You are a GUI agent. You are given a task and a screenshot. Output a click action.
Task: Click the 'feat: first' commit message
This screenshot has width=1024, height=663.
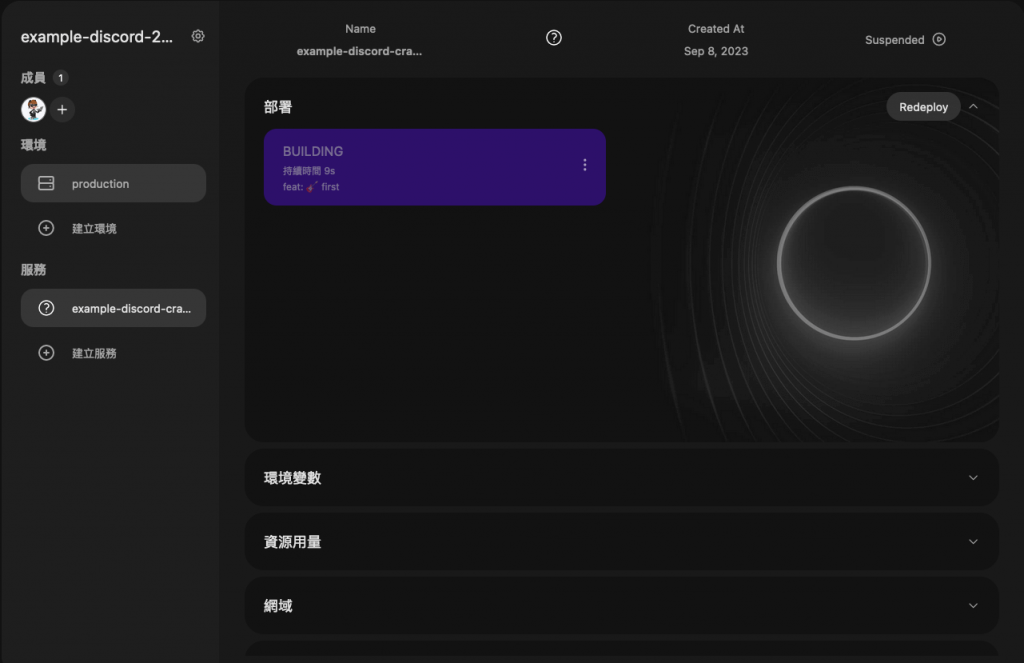pos(311,187)
